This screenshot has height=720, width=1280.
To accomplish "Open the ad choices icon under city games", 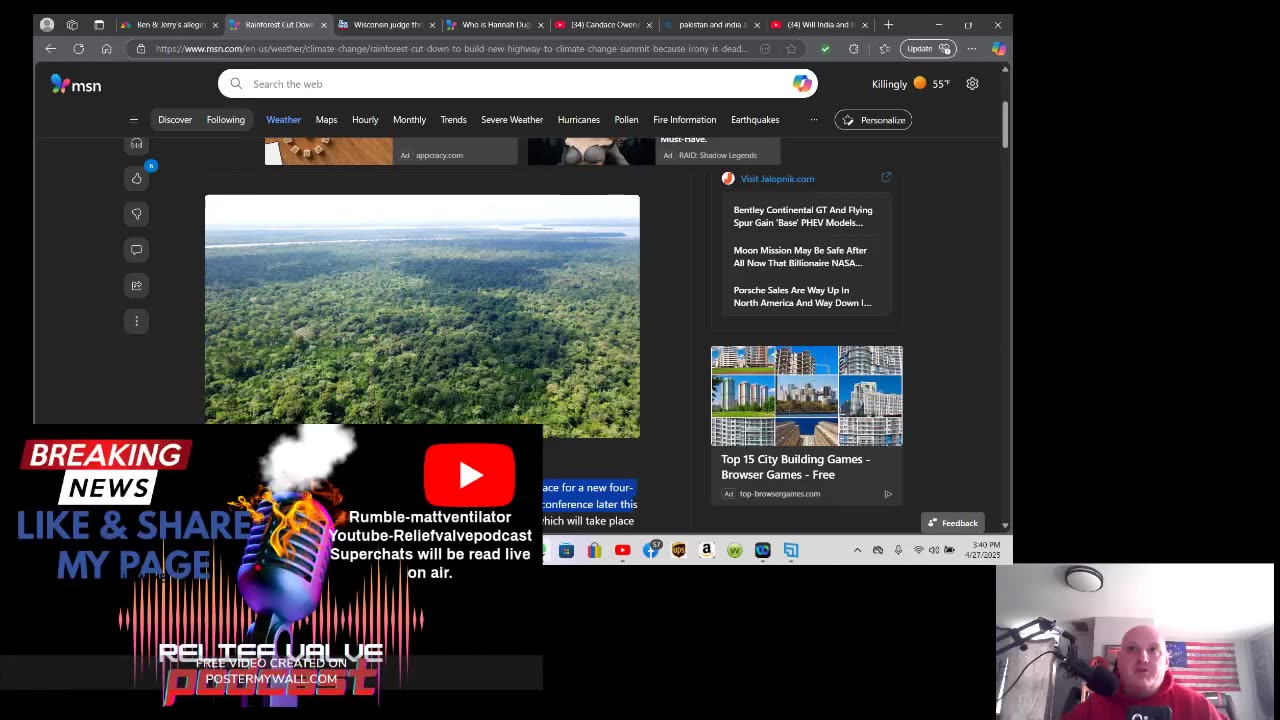I will (x=888, y=494).
